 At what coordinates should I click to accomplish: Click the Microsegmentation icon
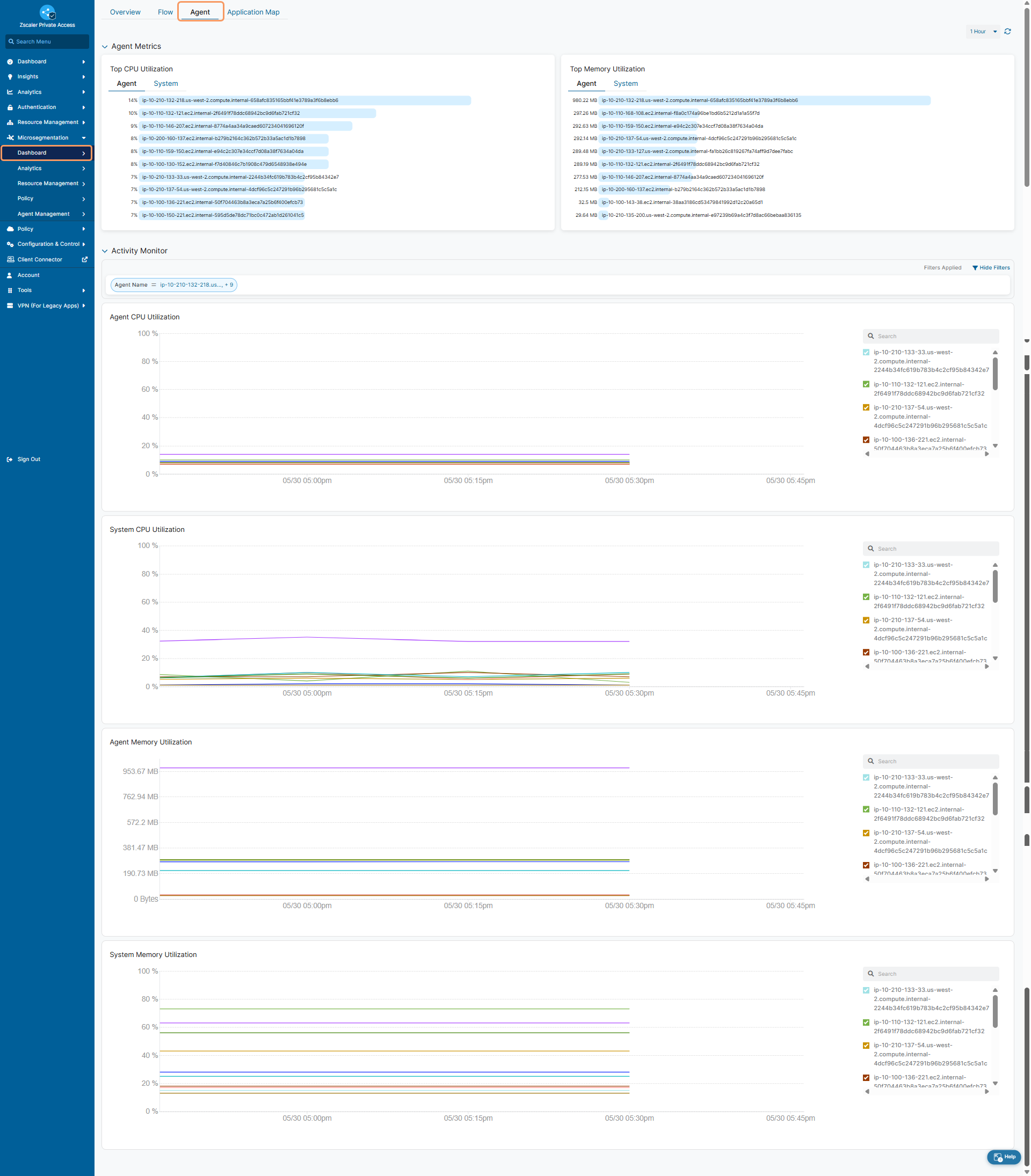[x=10, y=138]
